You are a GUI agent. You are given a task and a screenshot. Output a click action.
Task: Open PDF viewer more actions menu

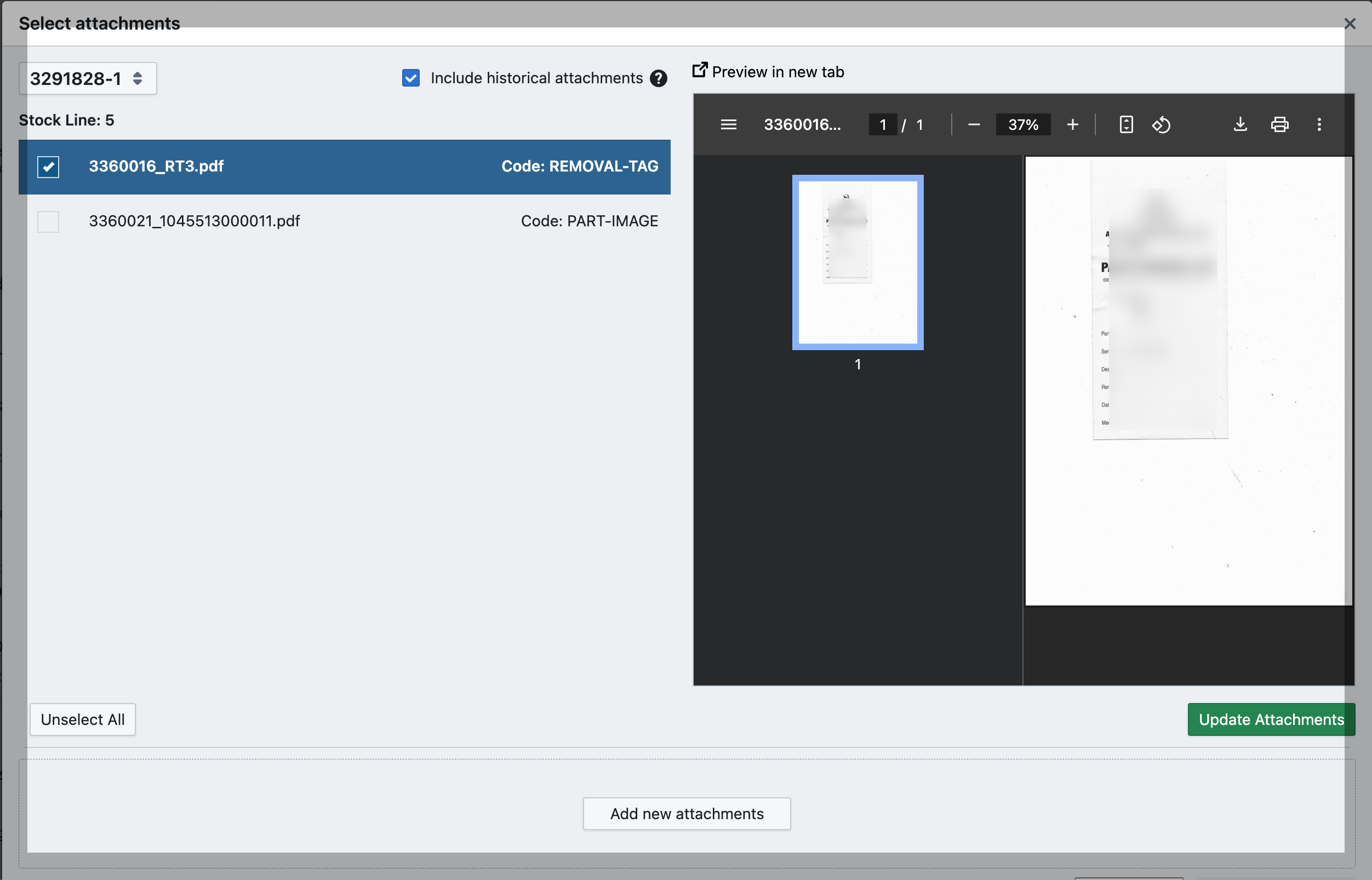(1319, 124)
